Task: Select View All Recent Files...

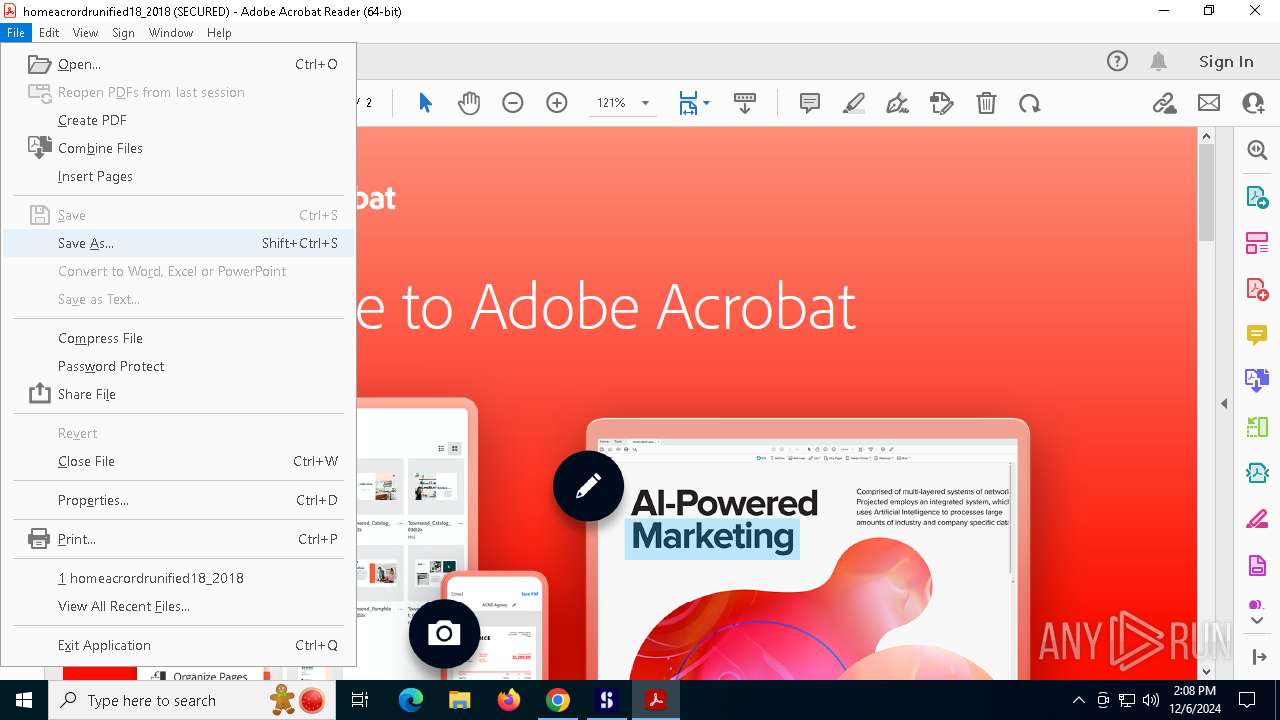Action: (x=179, y=606)
